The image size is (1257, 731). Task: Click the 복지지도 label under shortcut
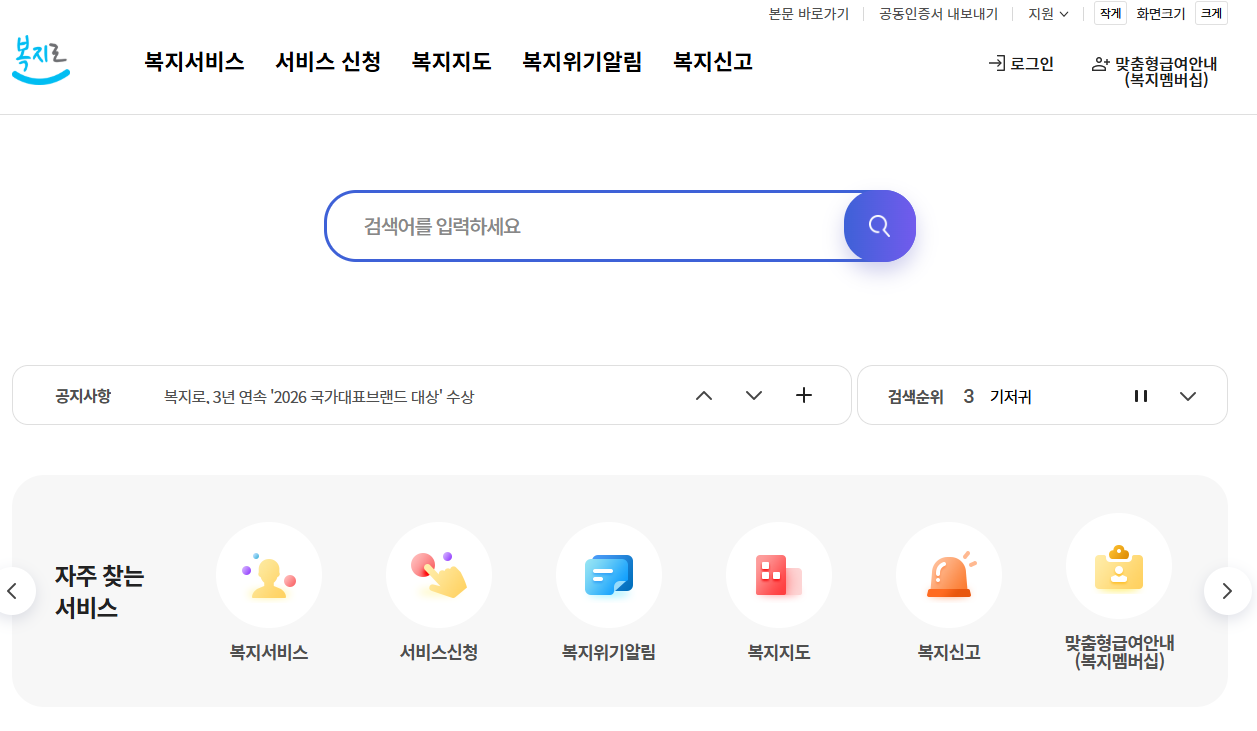779,652
